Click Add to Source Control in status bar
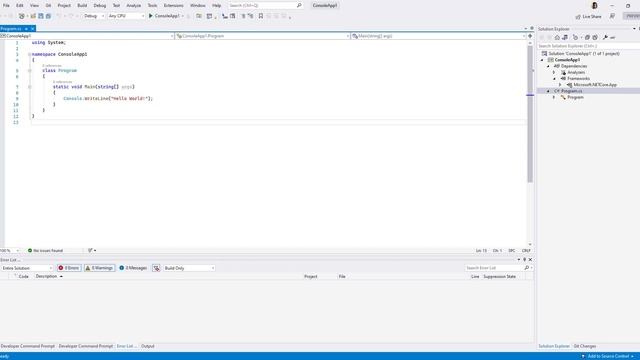Image resolution: width=640 pixels, height=360 pixels. tap(608, 356)
